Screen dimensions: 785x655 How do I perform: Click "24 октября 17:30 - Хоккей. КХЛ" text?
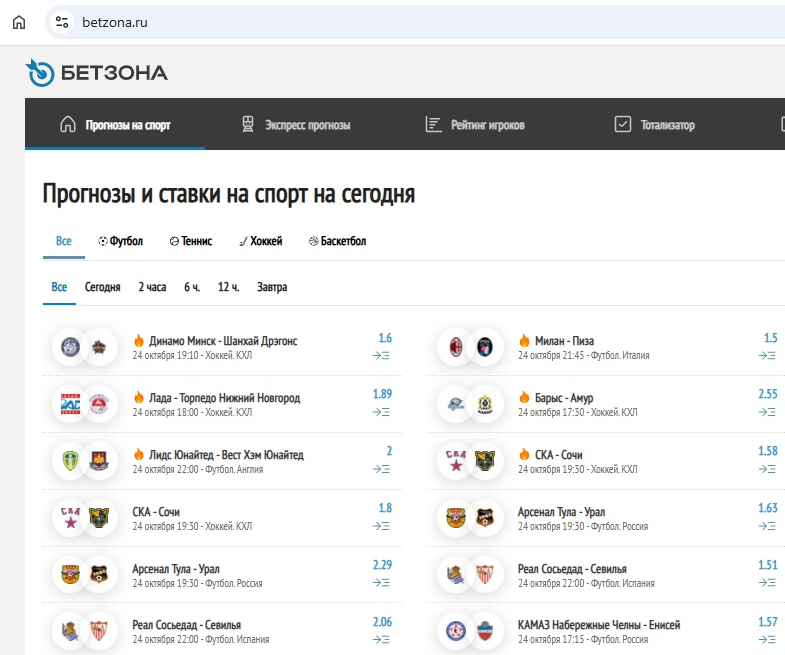pos(578,412)
